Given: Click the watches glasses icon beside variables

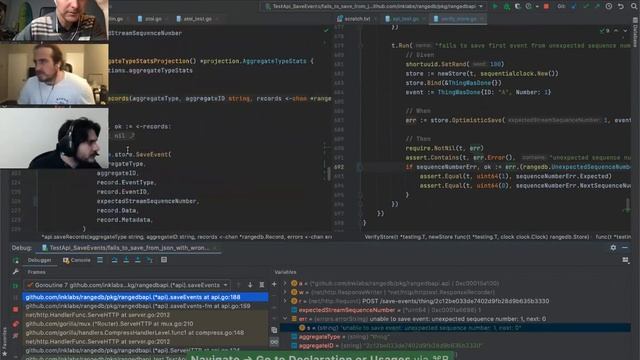Looking at the screenshot, I should tap(274, 342).
